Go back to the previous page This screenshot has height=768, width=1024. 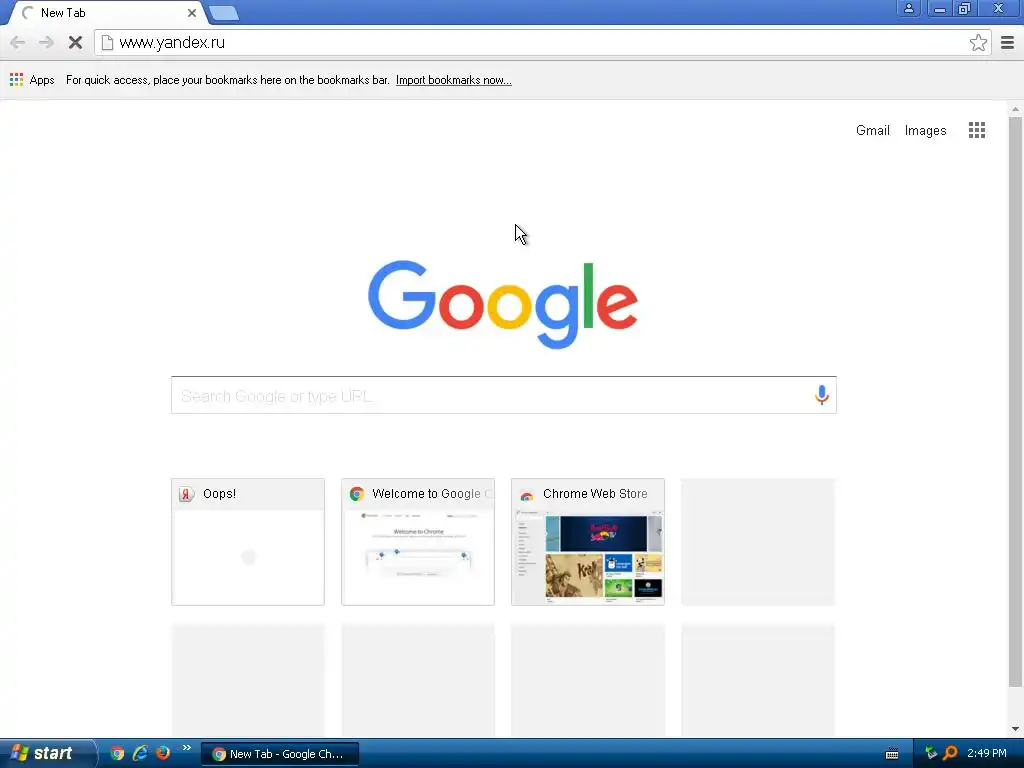(18, 43)
